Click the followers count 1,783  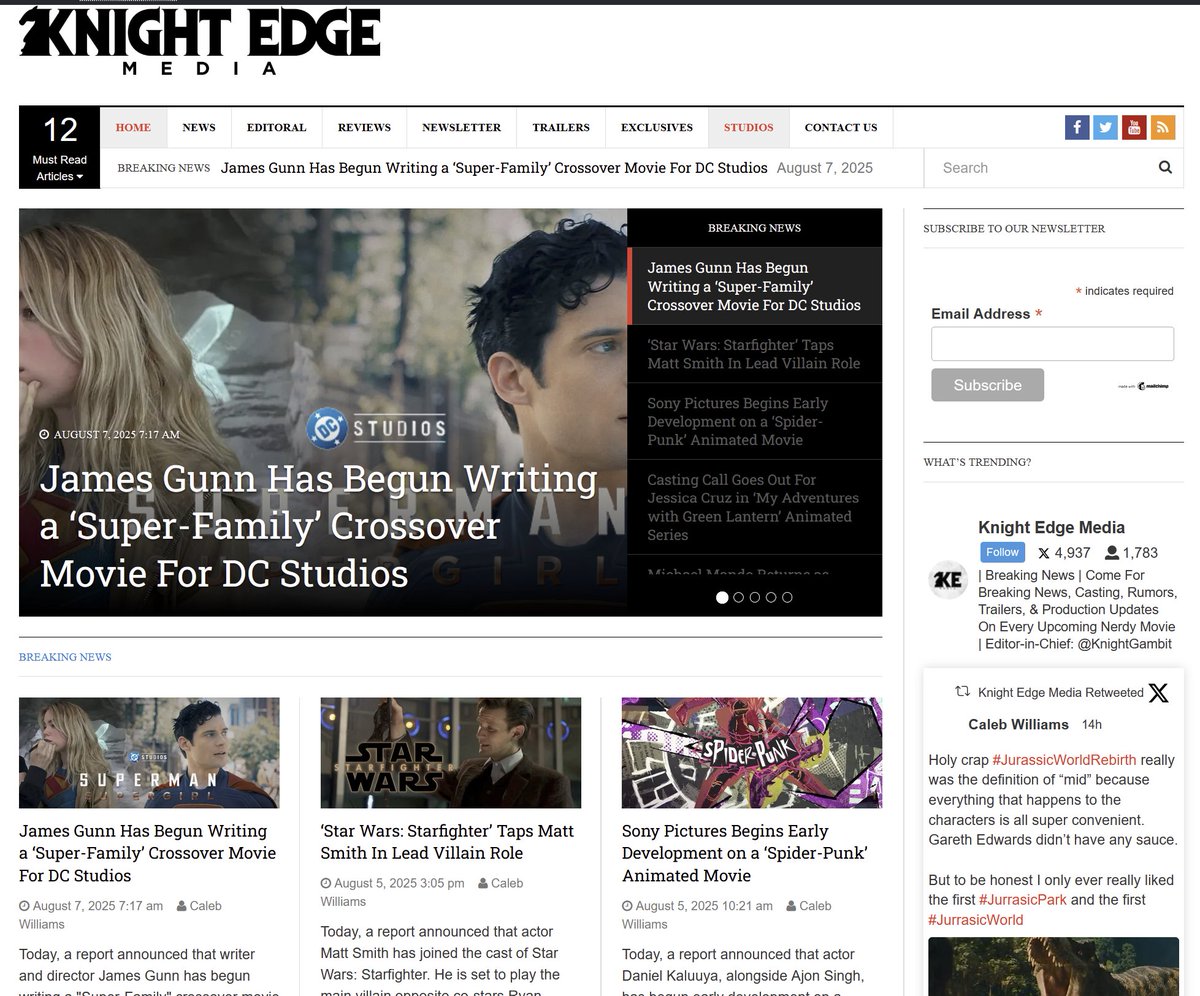(x=1131, y=552)
